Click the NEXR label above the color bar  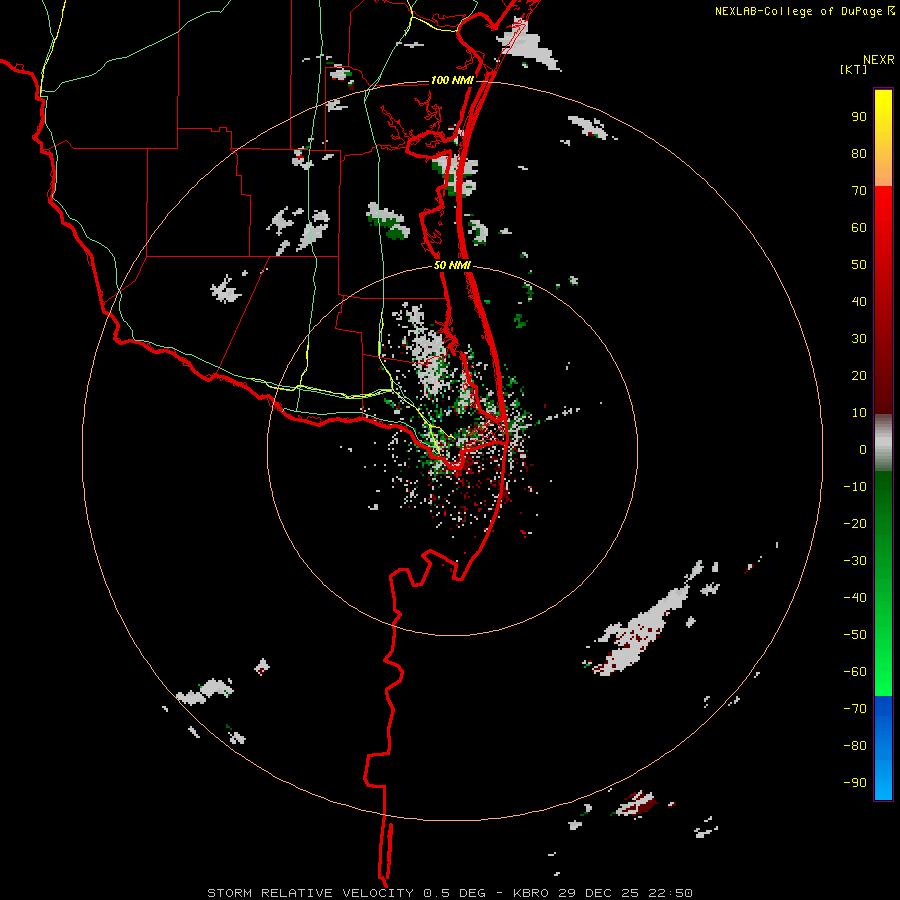tap(879, 60)
